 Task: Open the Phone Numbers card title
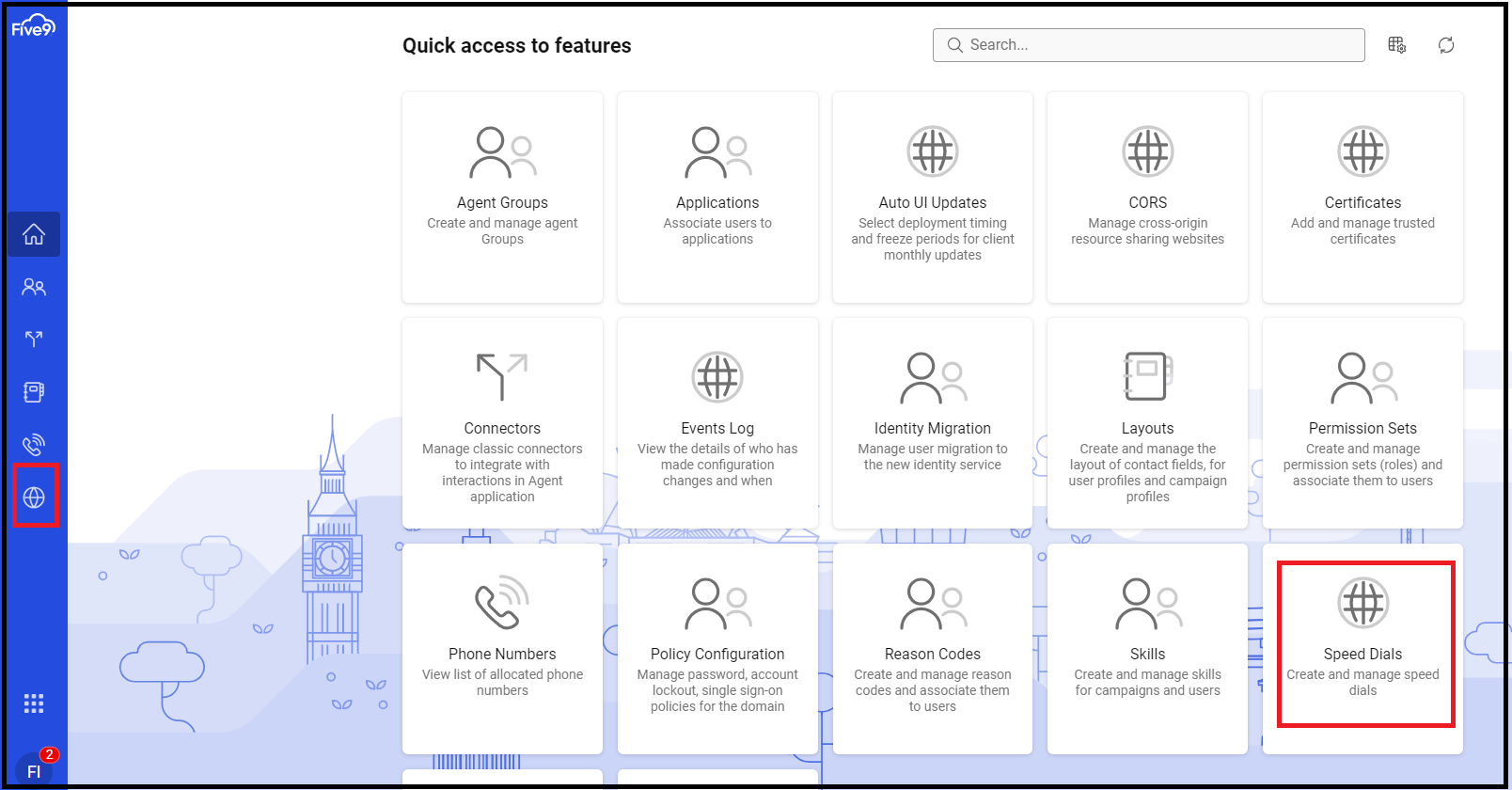[x=502, y=654]
